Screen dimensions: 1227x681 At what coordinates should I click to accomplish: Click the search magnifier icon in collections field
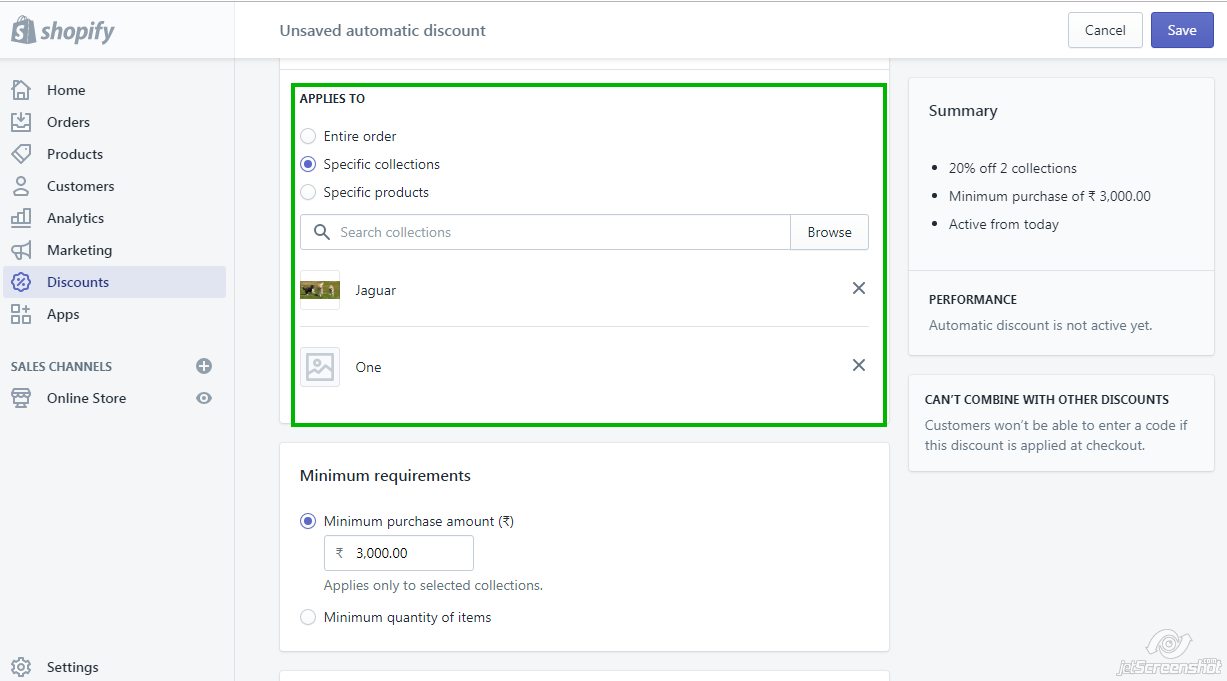[x=322, y=232]
